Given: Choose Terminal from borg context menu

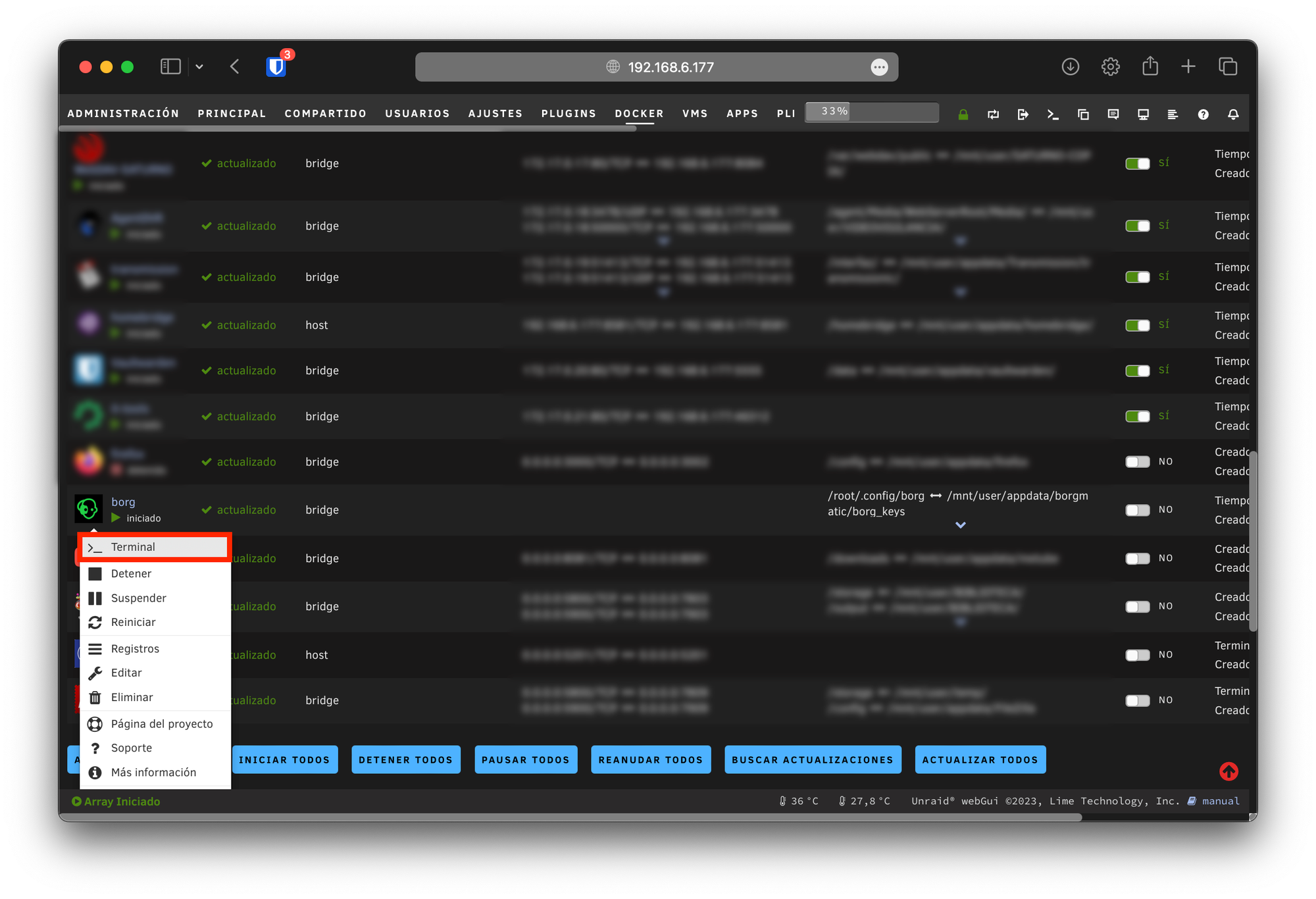Looking at the screenshot, I should coord(155,547).
